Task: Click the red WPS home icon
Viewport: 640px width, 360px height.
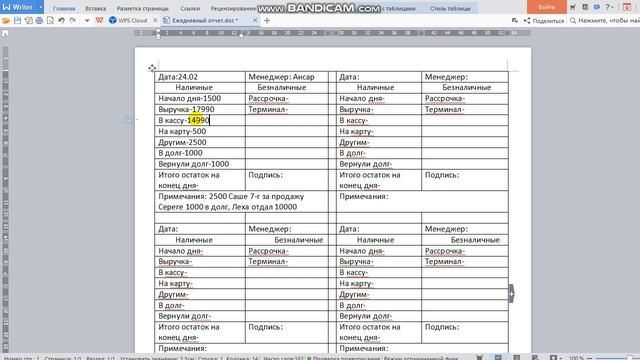Action: 99,20
